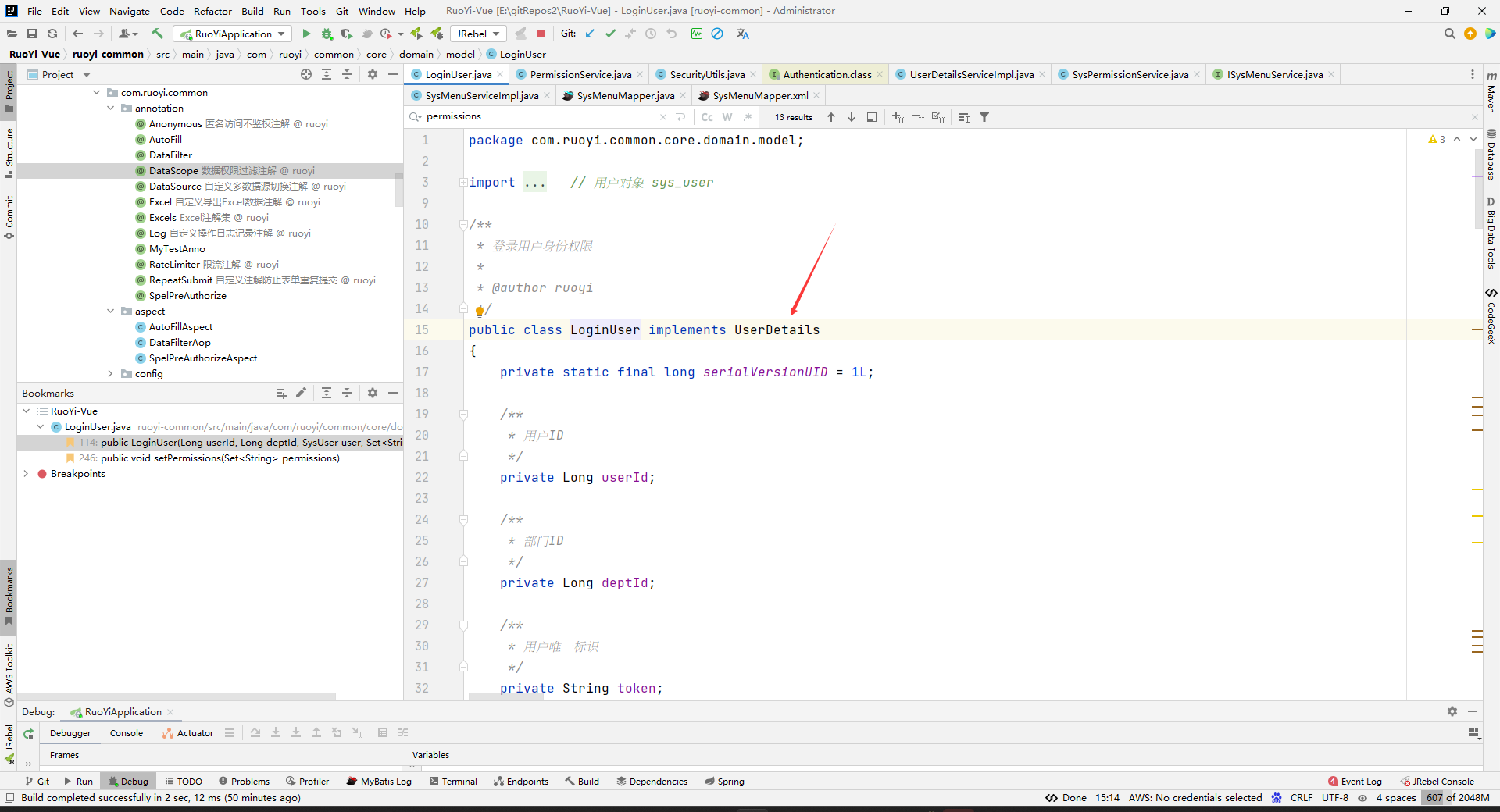Open the Event Log
The width and height of the screenshot is (1500, 812).
click(1355, 781)
